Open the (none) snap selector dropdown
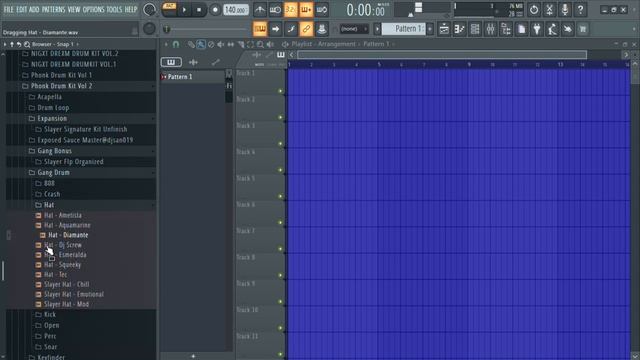Image resolution: width=640 pixels, height=360 pixels. [354, 29]
